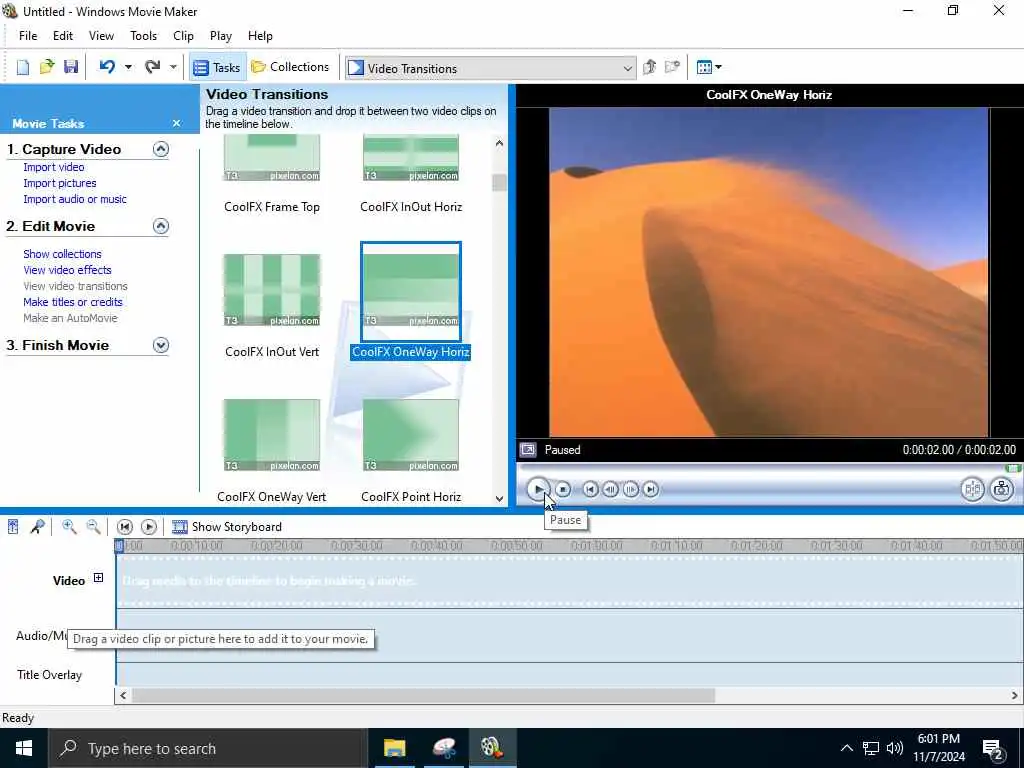Select the CoolFX Point Horiz transition
The image size is (1024, 768).
[x=411, y=435]
